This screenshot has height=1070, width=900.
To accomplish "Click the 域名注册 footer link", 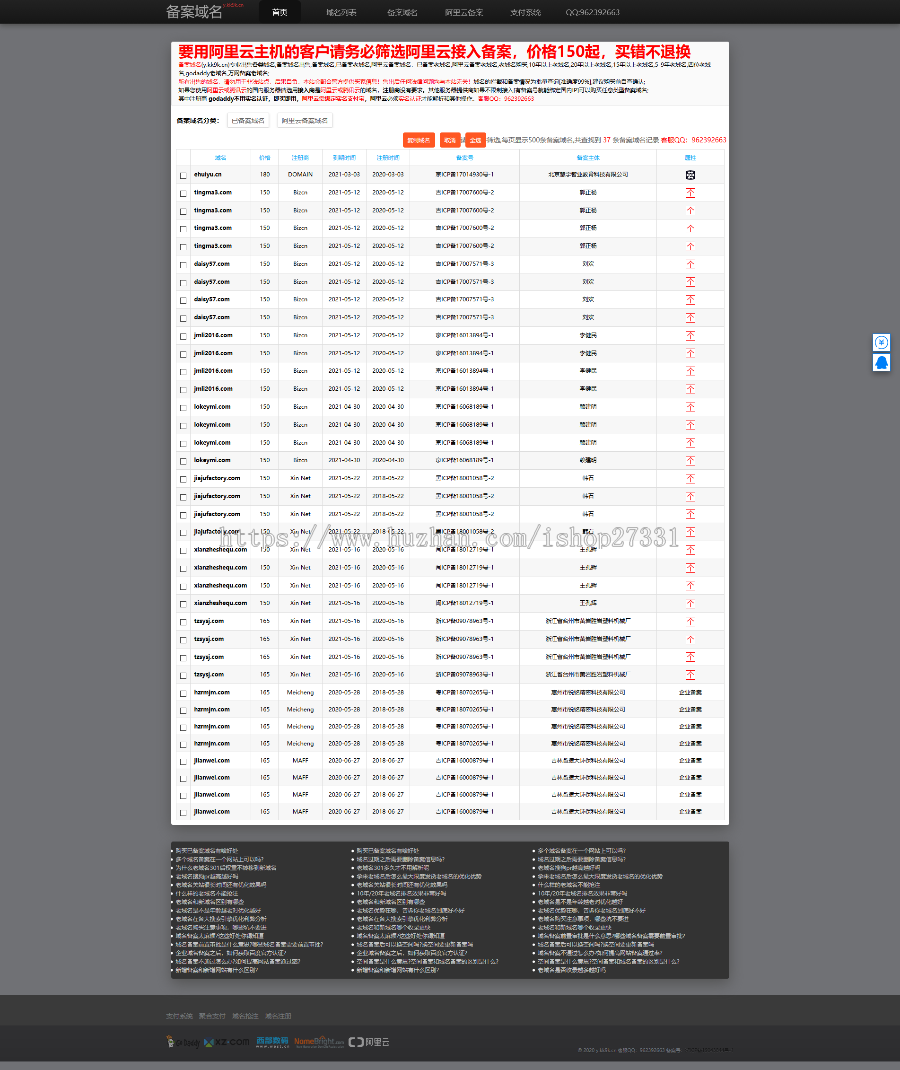I will tap(278, 1016).
